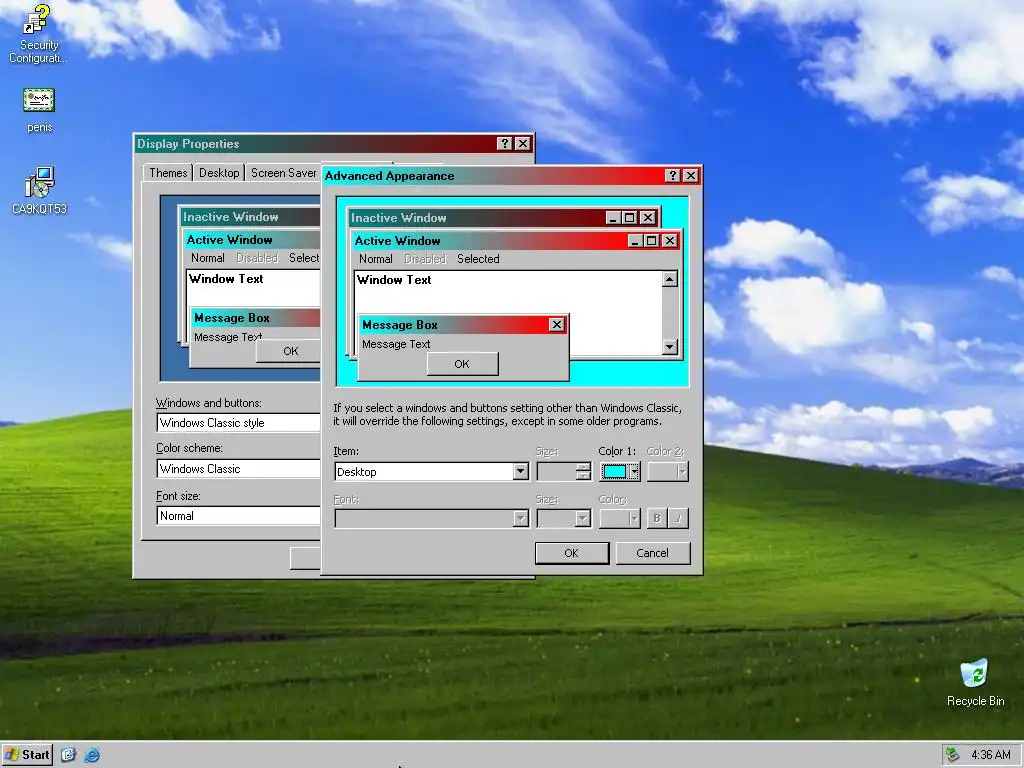Image resolution: width=1024 pixels, height=768 pixels.
Task: Click Normal menu item in the preview
Action: point(376,259)
